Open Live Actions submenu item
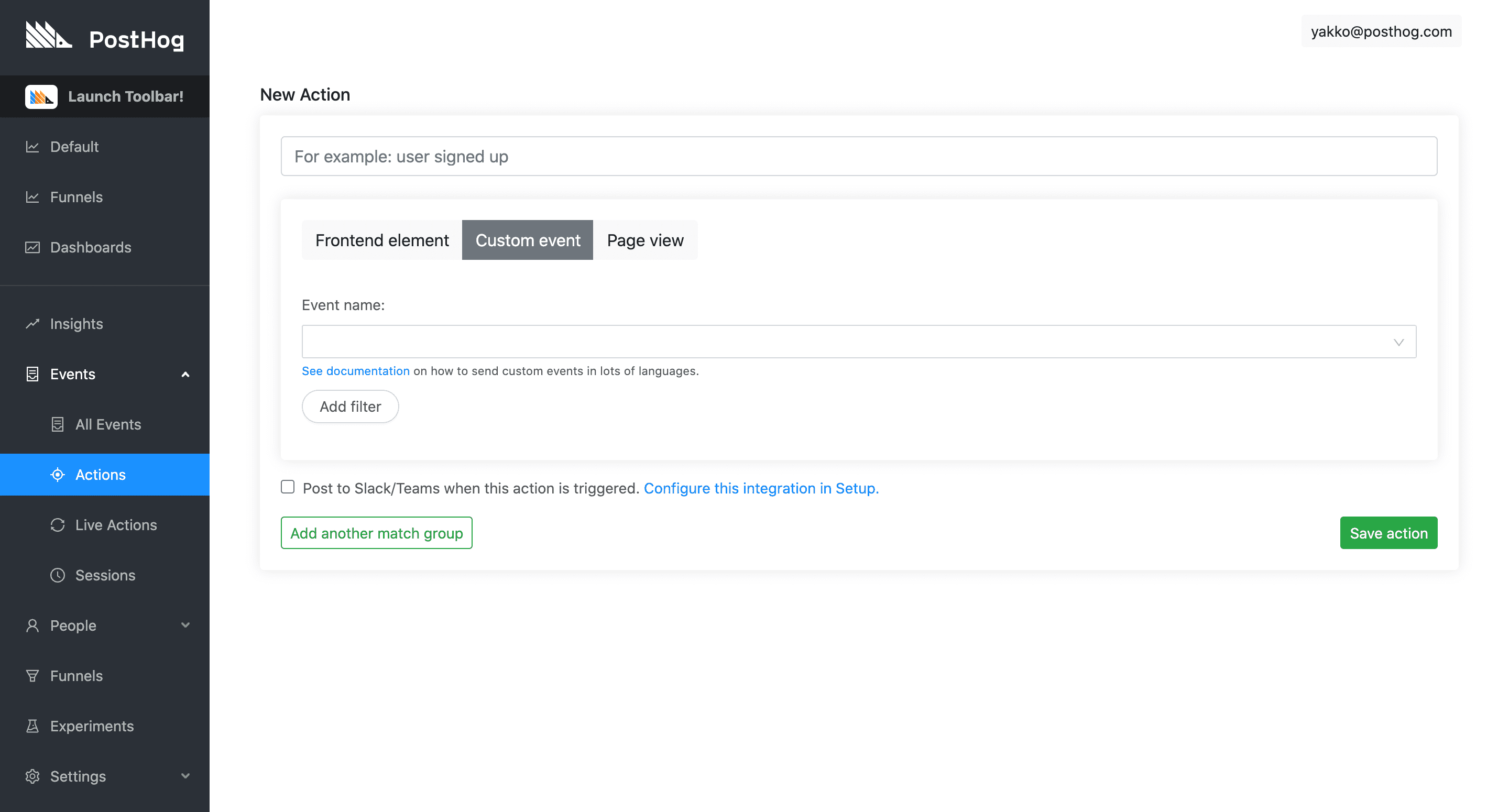 (x=105, y=525)
